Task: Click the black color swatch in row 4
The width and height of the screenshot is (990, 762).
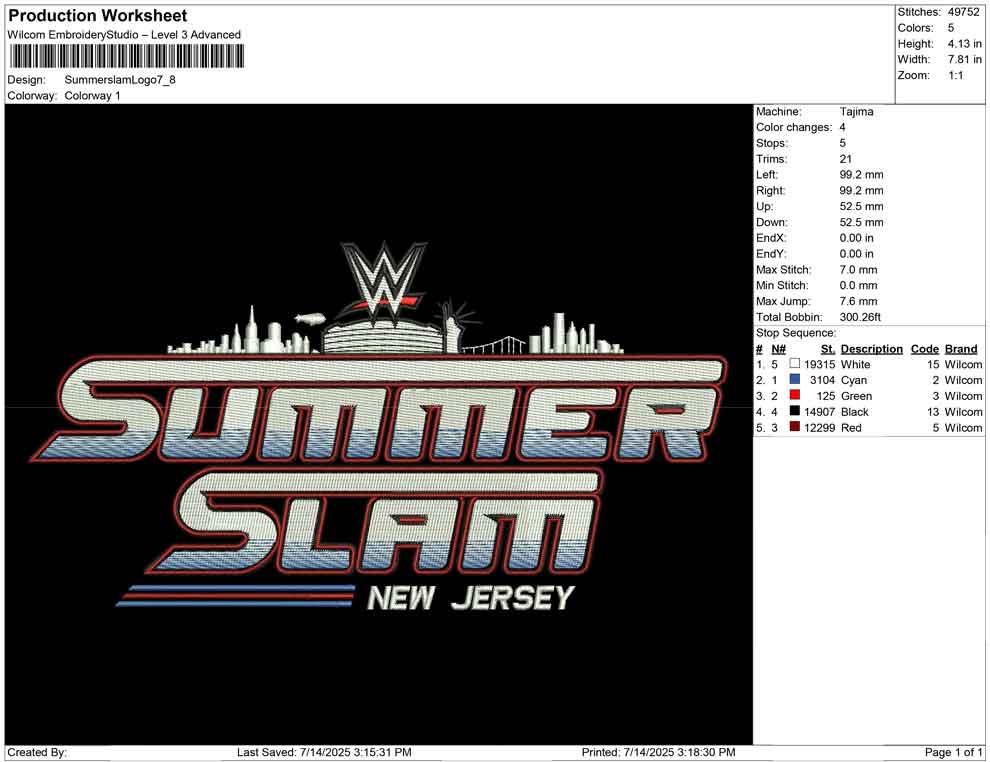Action: (x=795, y=411)
